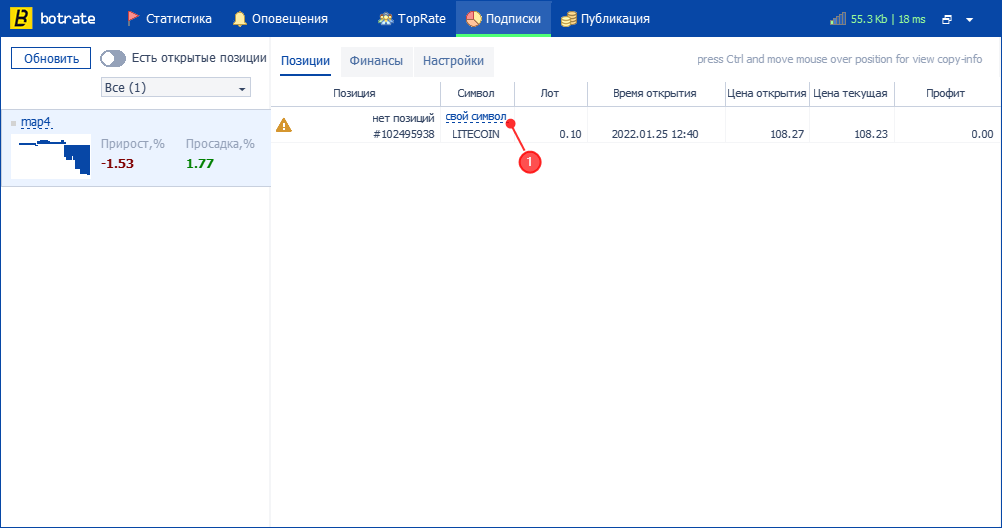
Task: Click the restore window icon
Action: click(x=947, y=19)
